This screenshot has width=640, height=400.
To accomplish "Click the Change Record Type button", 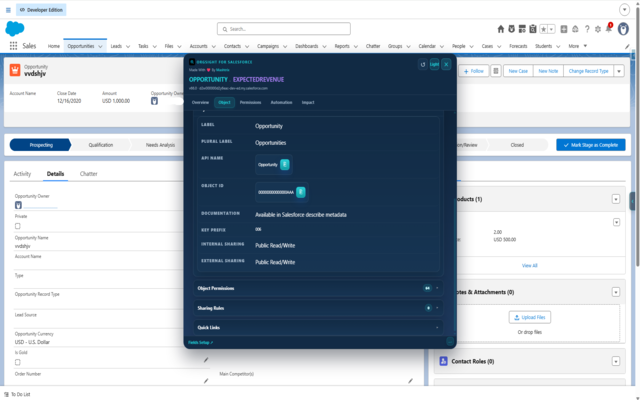I will click(588, 71).
